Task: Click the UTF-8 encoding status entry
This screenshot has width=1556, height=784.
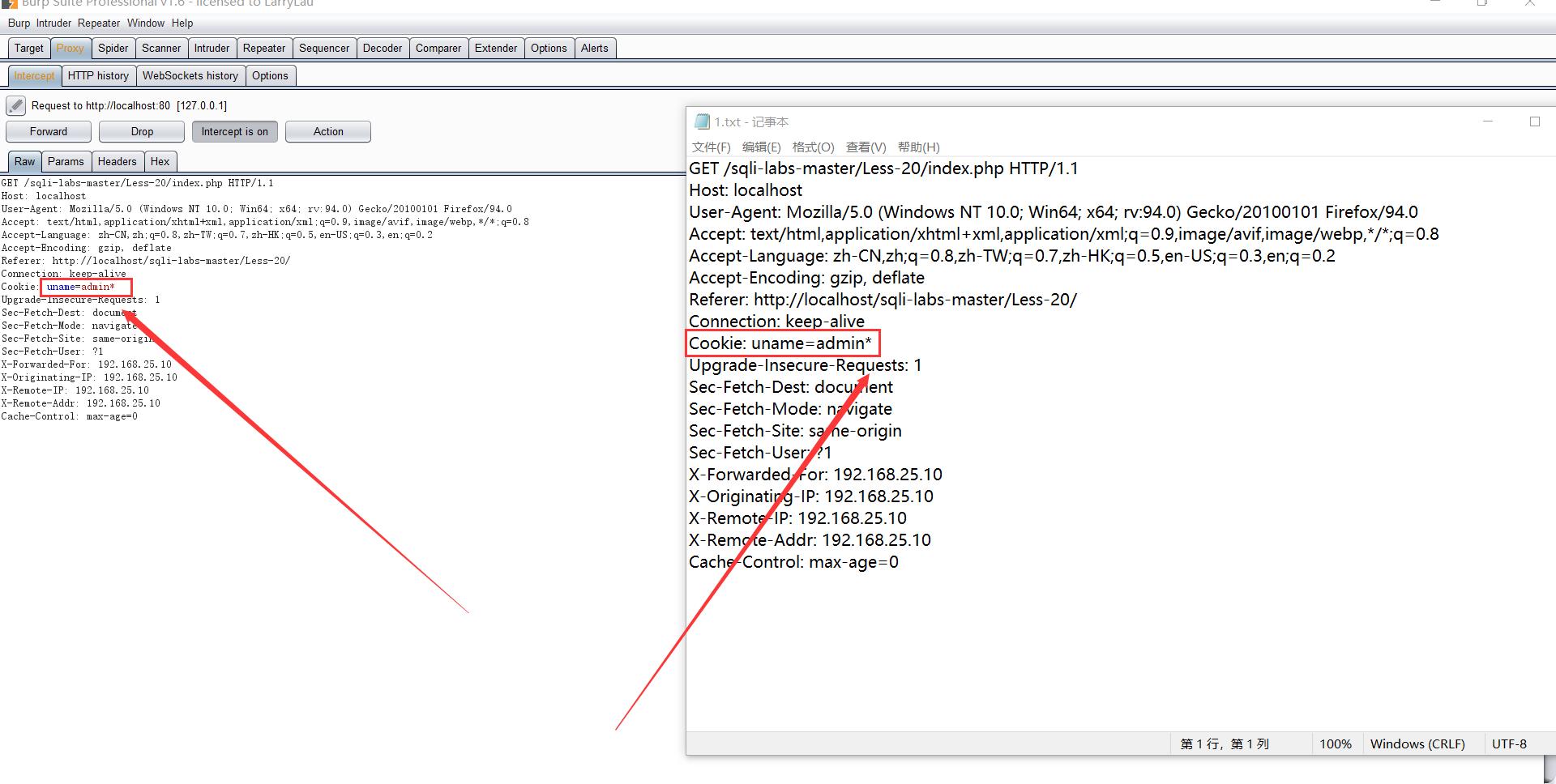Action: 1509,744
